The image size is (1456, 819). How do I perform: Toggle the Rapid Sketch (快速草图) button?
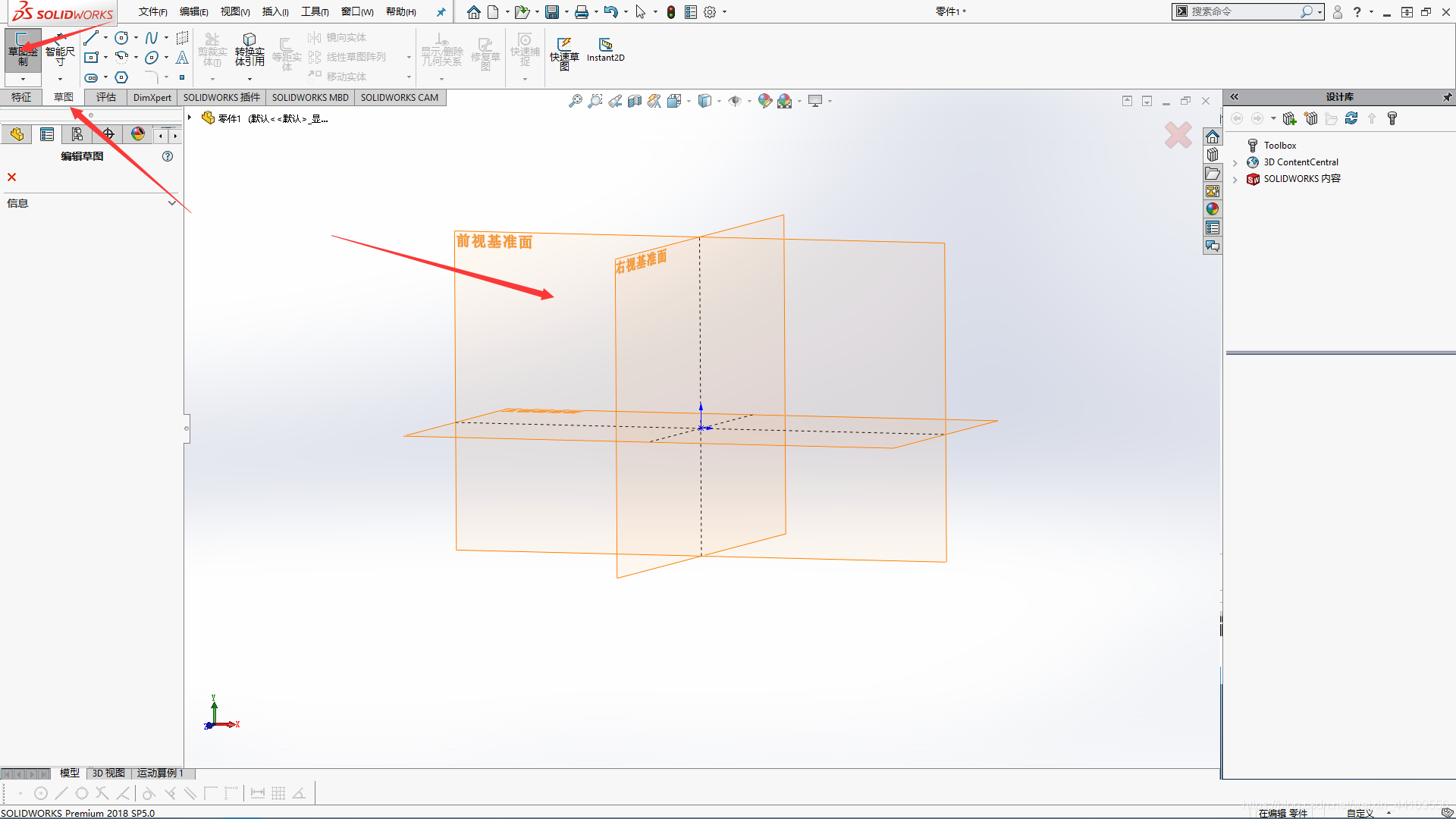click(x=564, y=52)
